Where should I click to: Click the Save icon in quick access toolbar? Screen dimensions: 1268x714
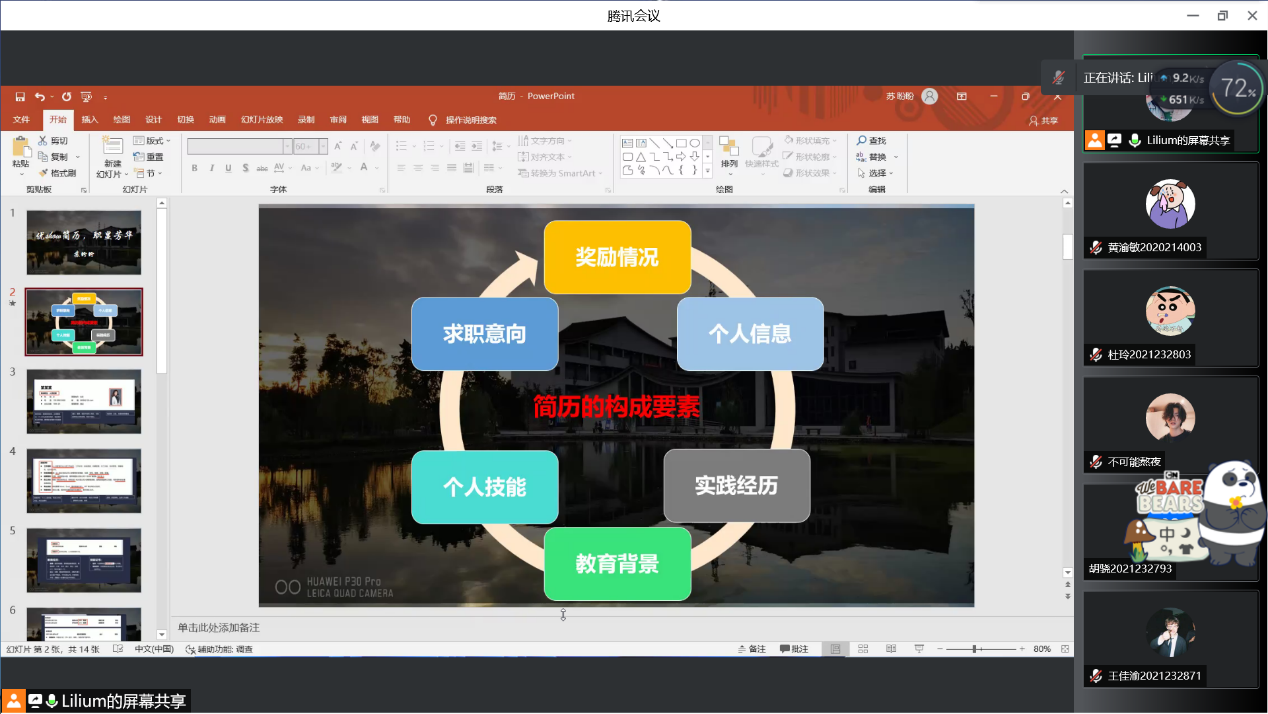click(x=20, y=97)
